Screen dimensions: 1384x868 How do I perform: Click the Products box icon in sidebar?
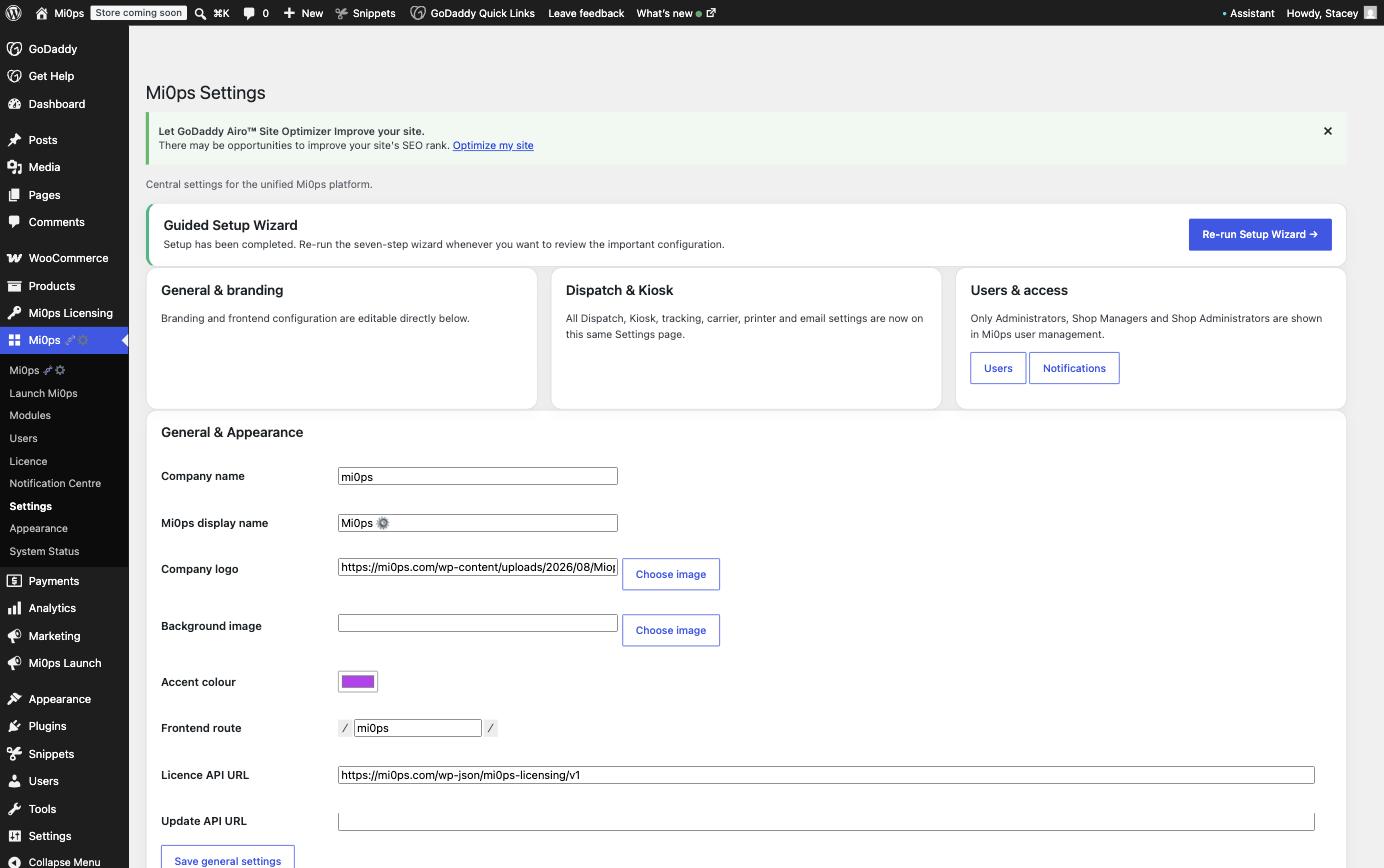[14, 286]
